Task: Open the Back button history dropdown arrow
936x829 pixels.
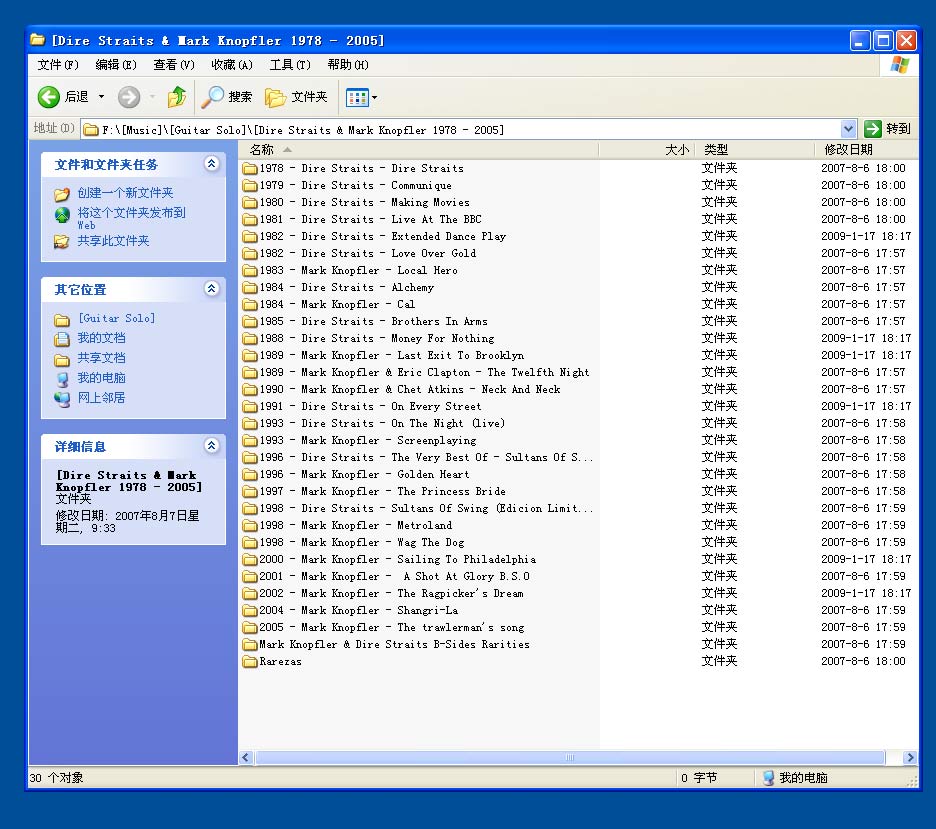Action: point(101,97)
